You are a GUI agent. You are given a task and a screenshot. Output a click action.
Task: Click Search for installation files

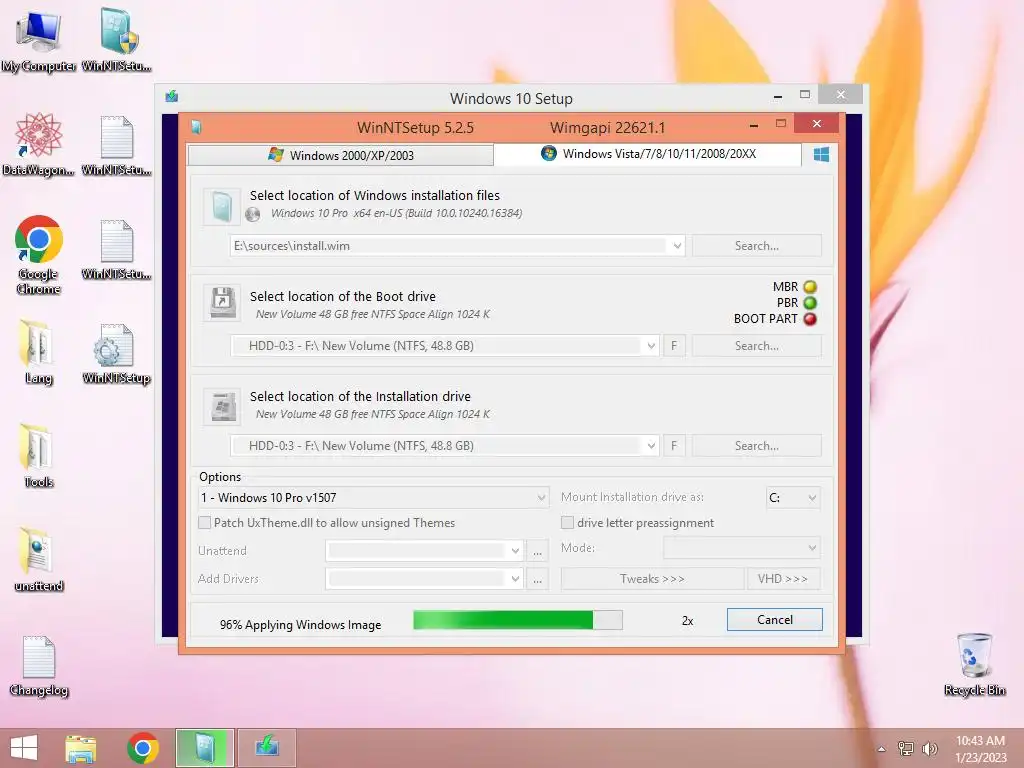click(756, 246)
